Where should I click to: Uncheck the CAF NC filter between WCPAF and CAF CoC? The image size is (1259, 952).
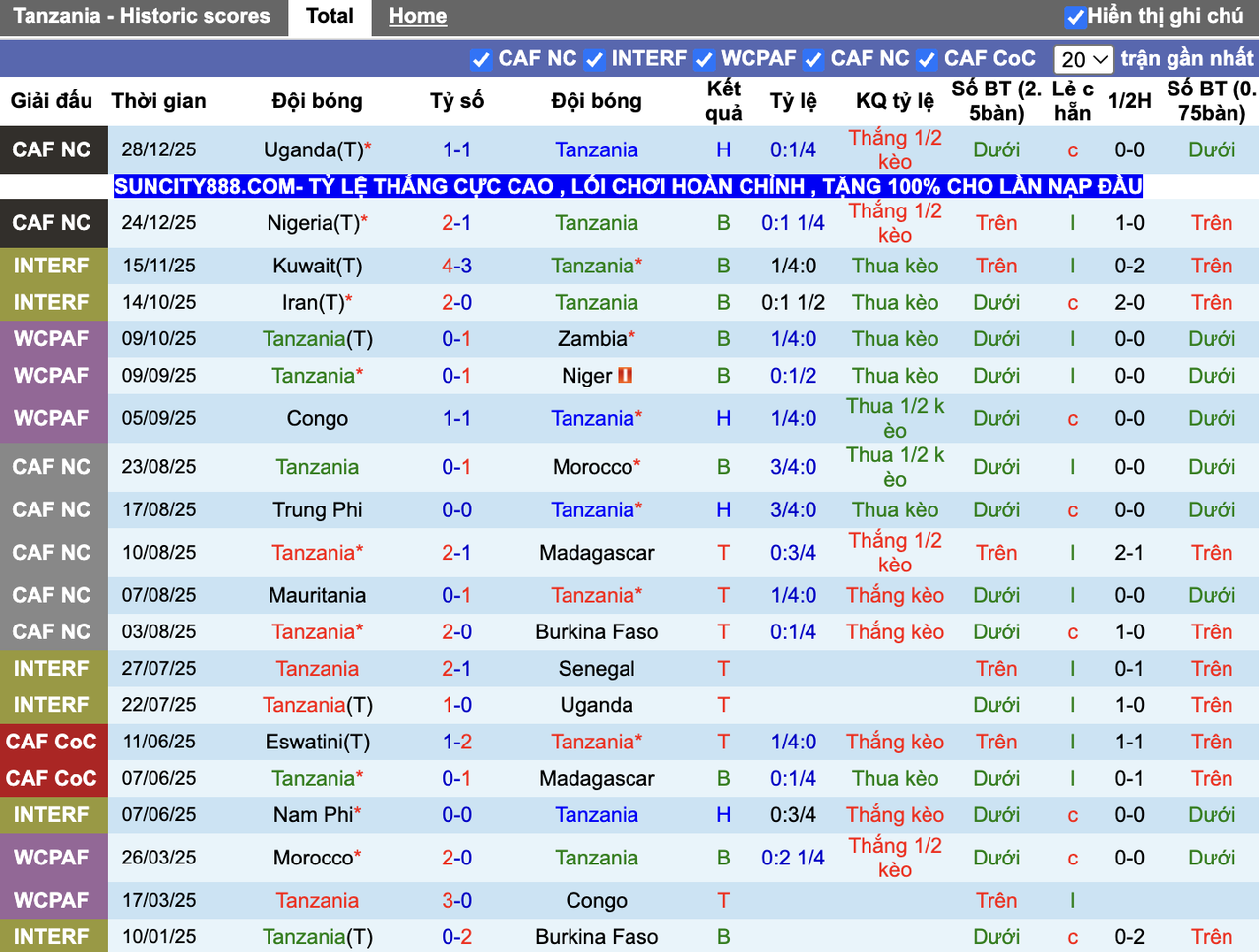813,59
